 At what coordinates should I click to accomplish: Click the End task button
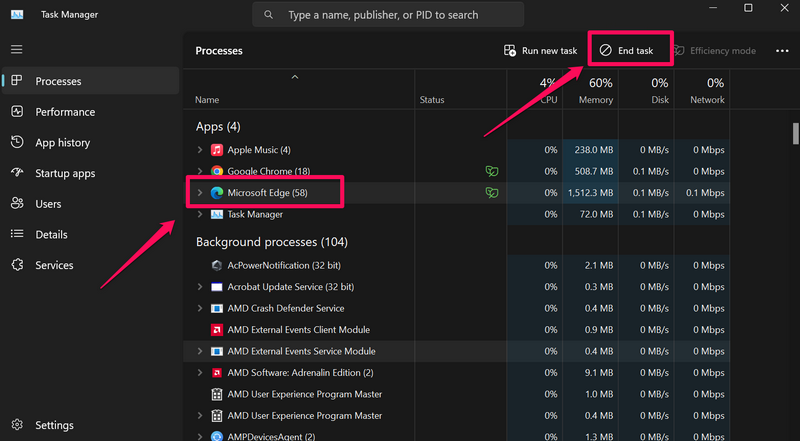point(626,50)
